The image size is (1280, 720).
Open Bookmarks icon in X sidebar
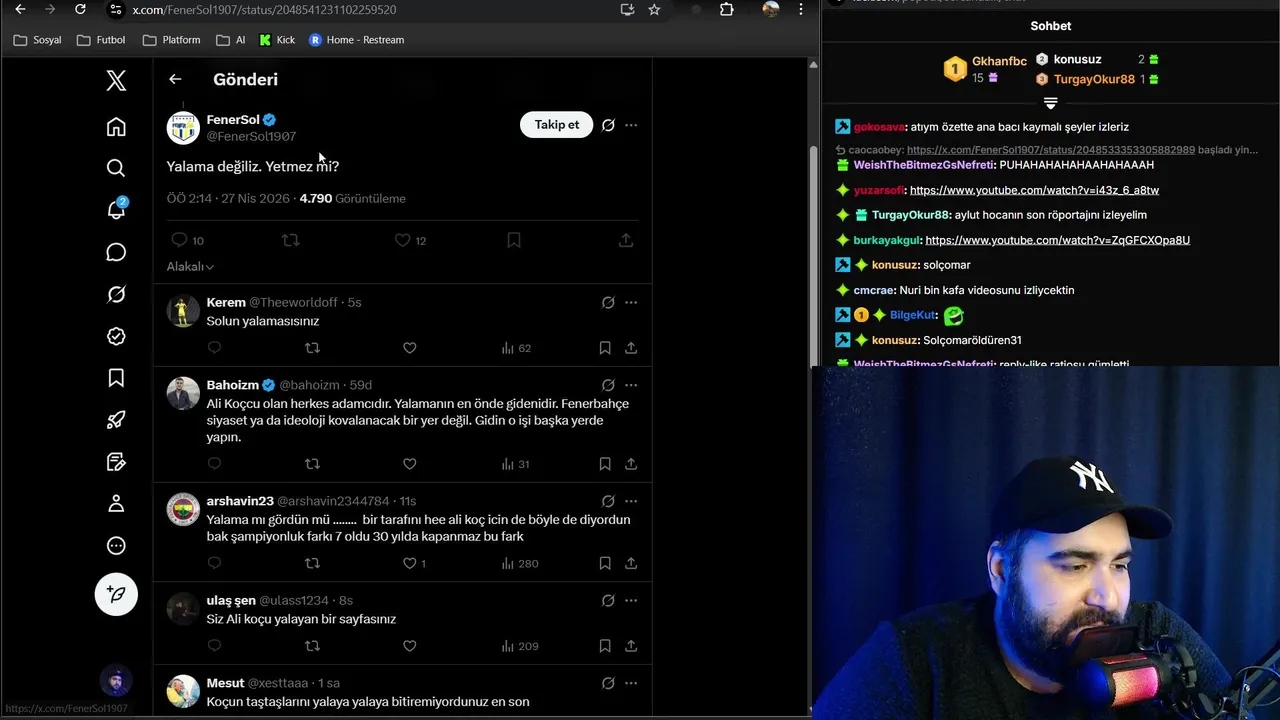(x=116, y=378)
